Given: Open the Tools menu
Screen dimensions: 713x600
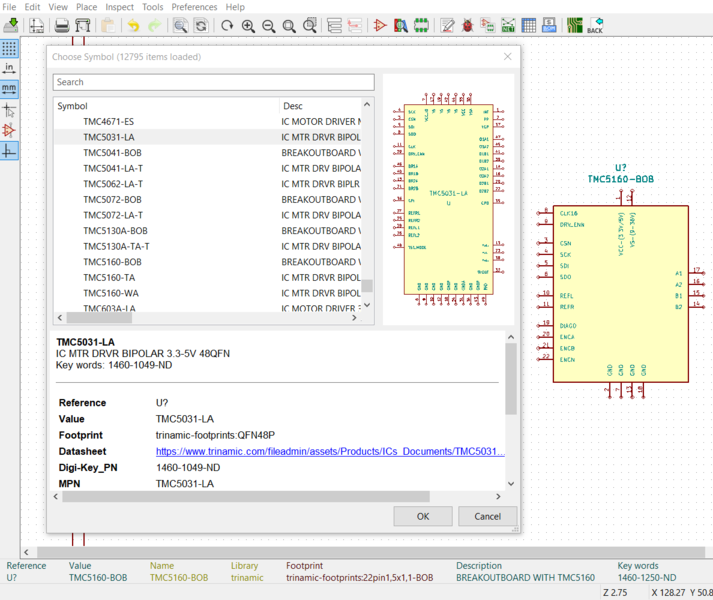Looking at the screenshot, I should (x=152, y=7).
